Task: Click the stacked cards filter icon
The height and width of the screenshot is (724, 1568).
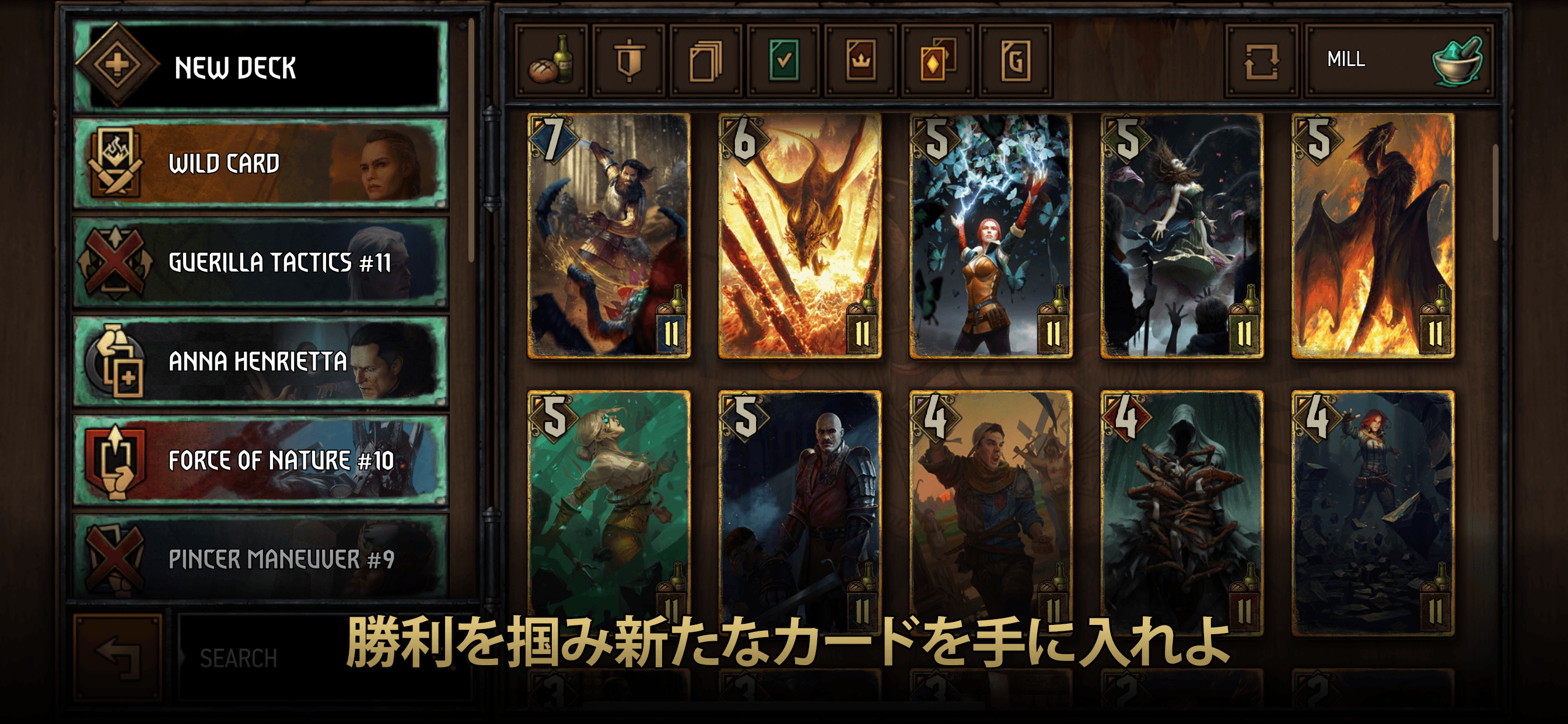Action: (x=706, y=59)
